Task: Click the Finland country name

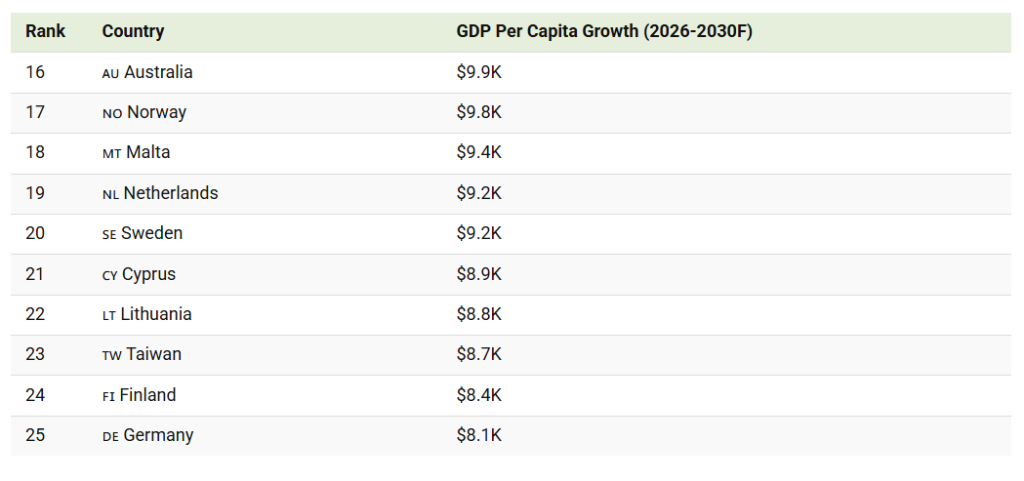Action: [x=148, y=396]
